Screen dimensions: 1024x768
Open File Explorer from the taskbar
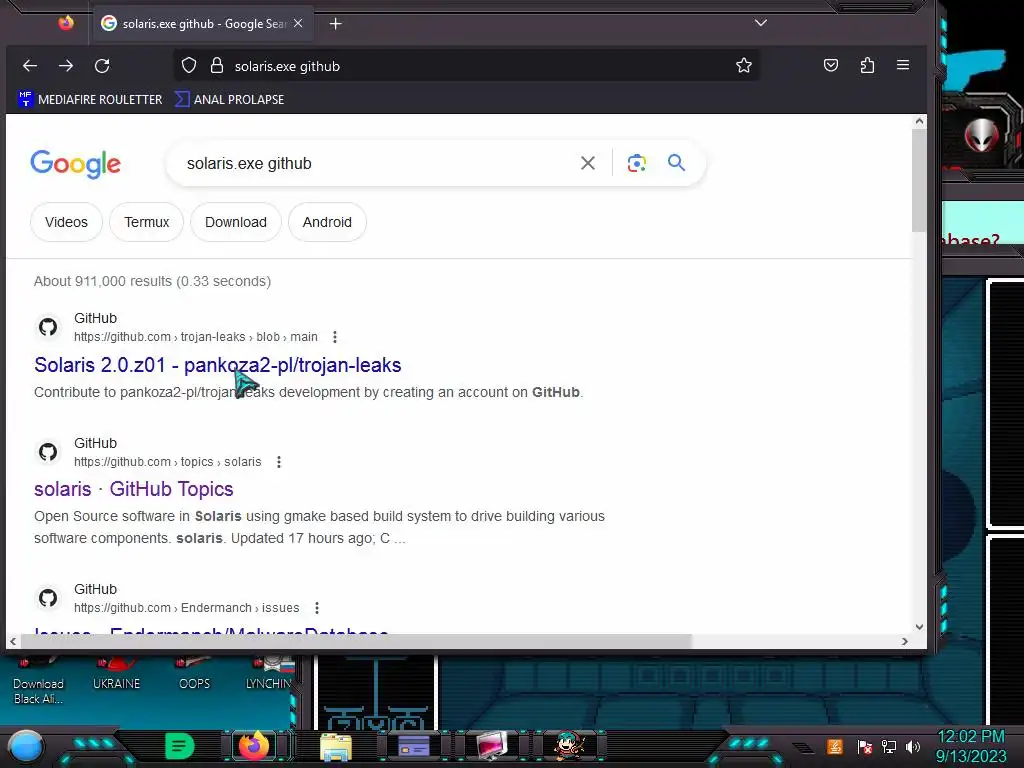click(x=336, y=747)
